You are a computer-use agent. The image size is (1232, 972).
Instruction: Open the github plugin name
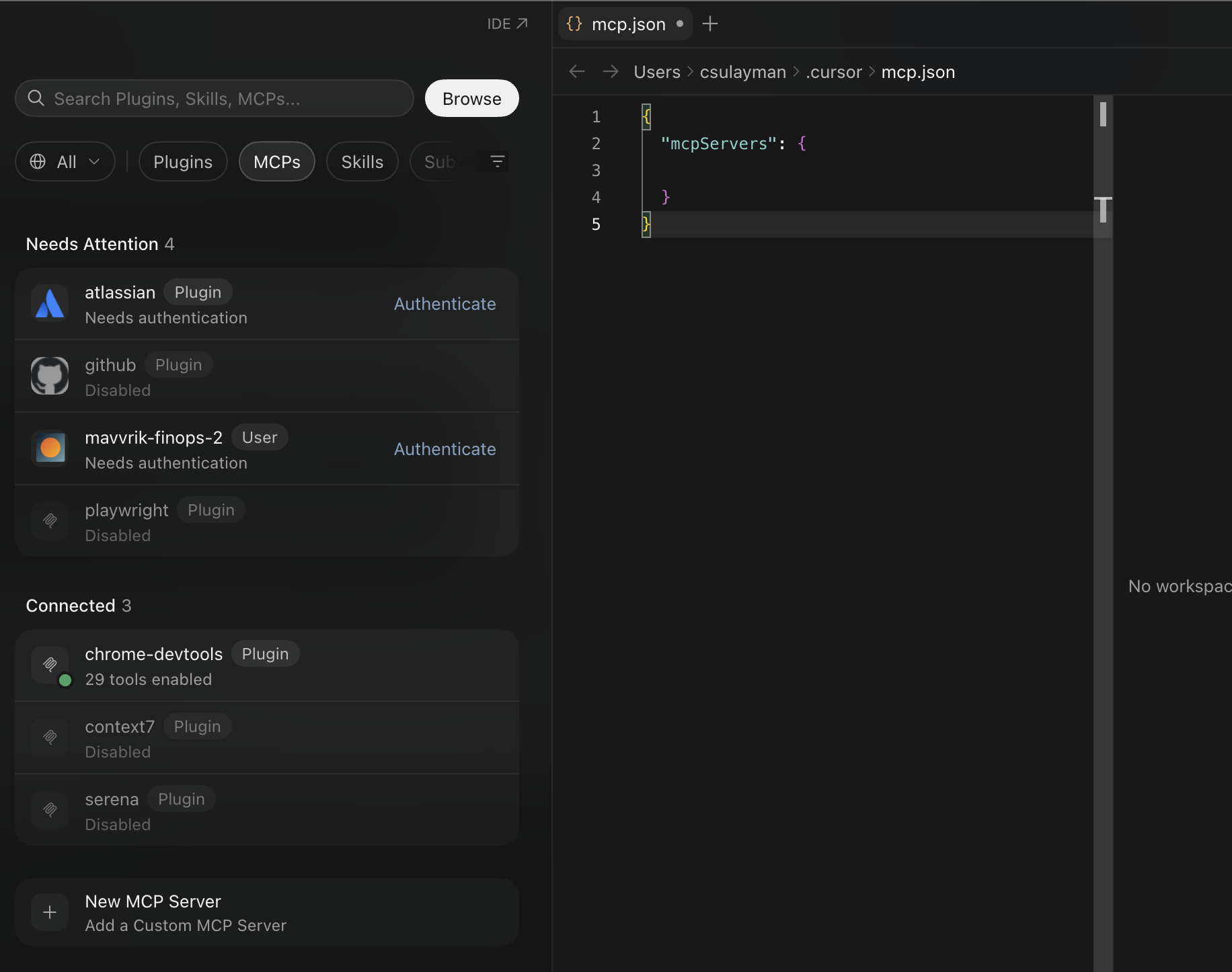point(110,365)
